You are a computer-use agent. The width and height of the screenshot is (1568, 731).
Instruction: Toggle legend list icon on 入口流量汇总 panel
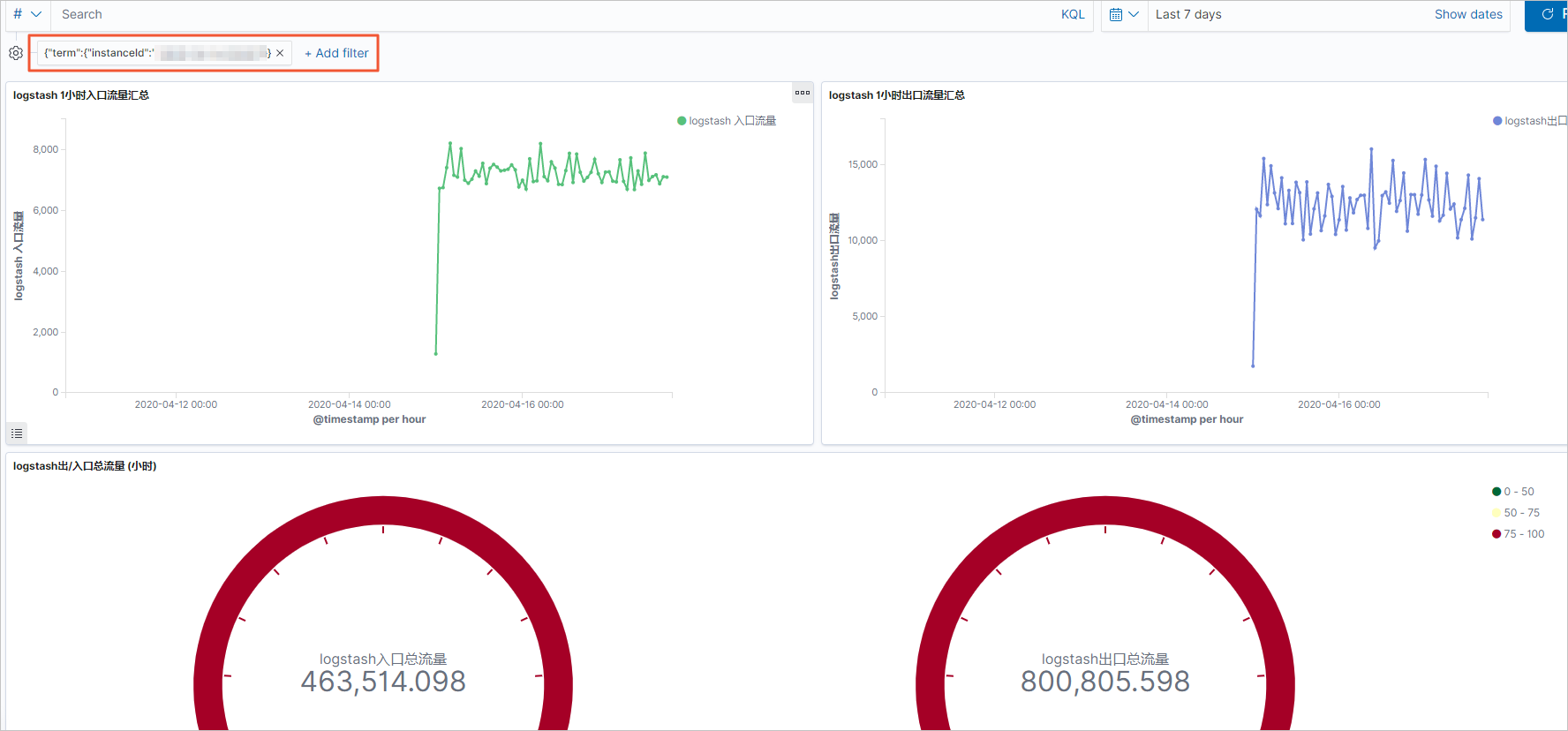coord(17,433)
